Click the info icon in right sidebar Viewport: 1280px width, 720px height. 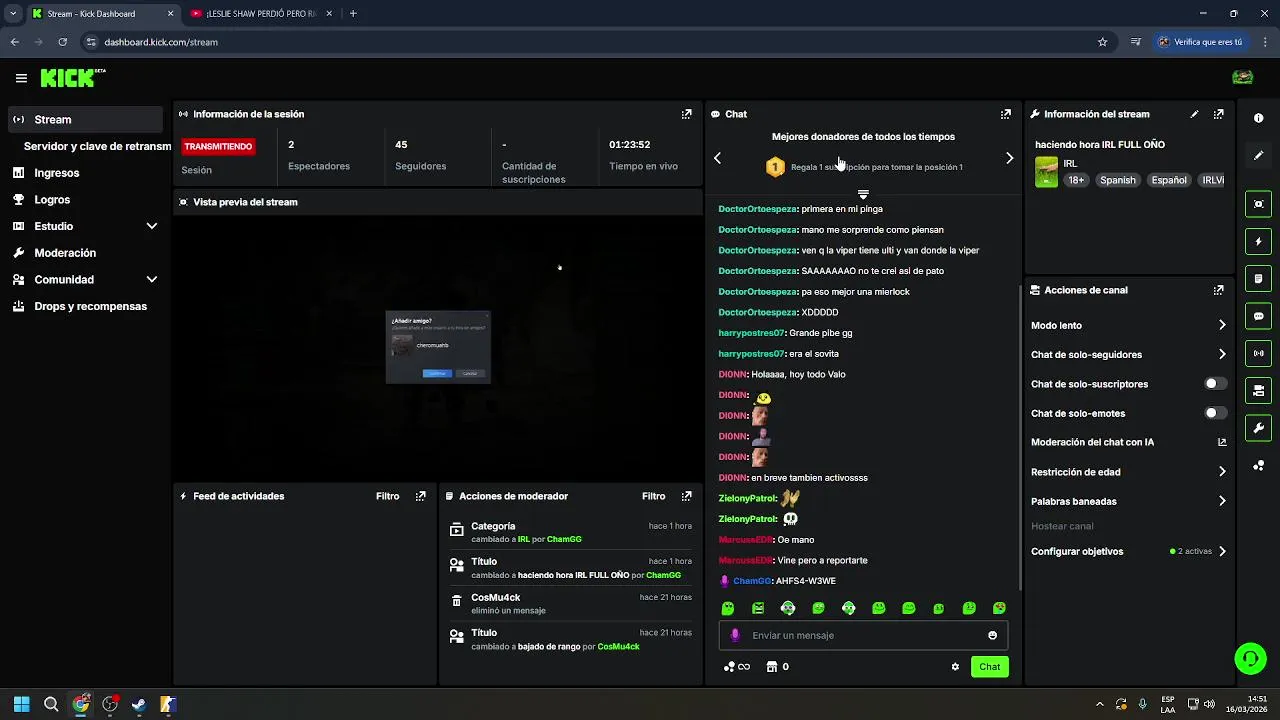[x=1258, y=118]
